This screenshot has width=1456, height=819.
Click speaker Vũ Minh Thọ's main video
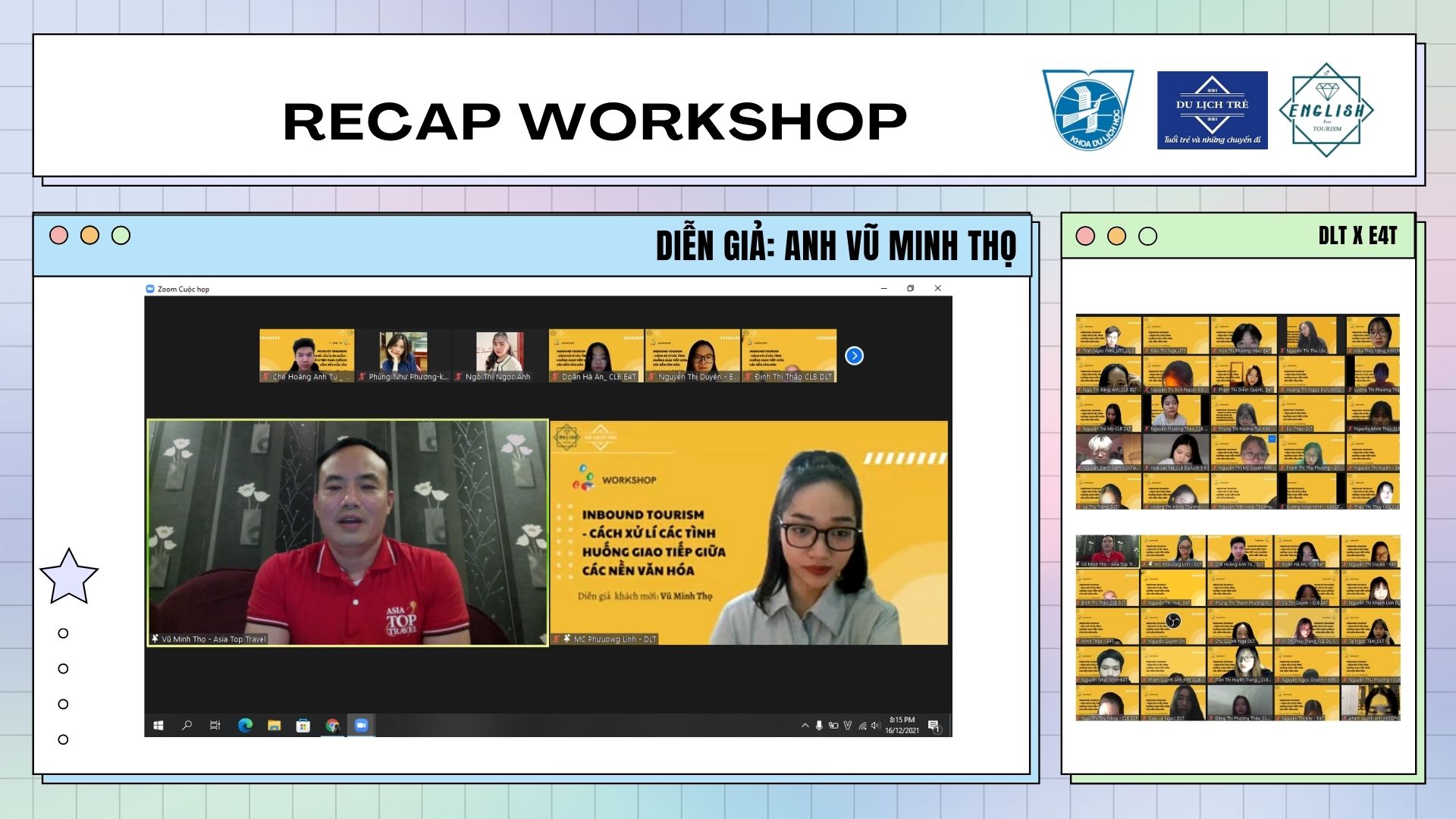point(347,532)
